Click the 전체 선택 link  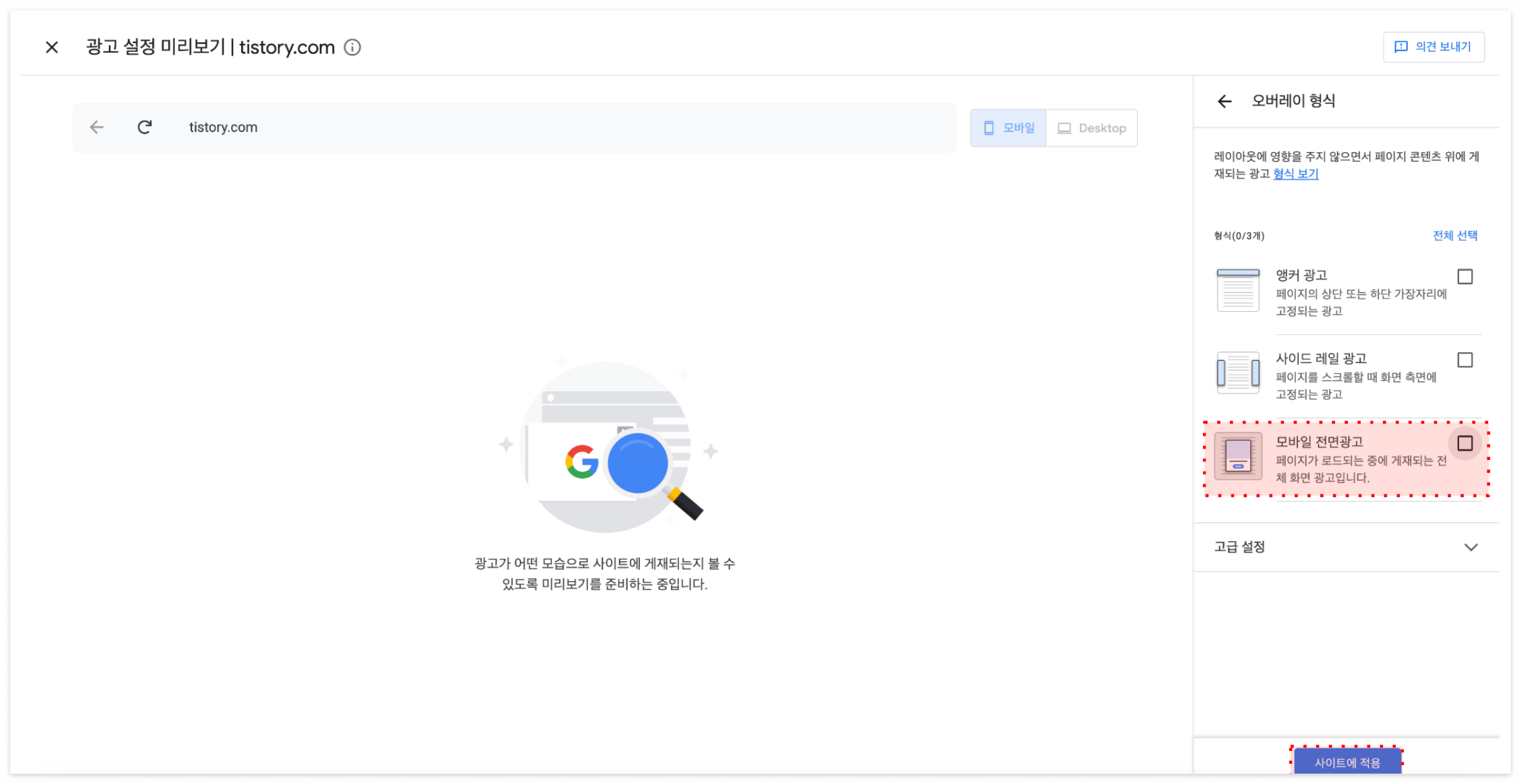pyautogui.click(x=1454, y=236)
